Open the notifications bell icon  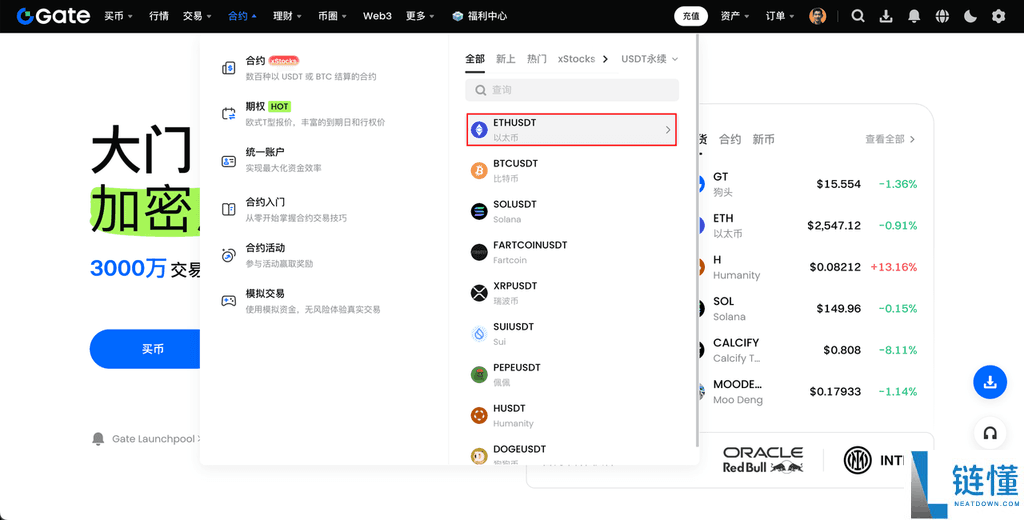[914, 16]
